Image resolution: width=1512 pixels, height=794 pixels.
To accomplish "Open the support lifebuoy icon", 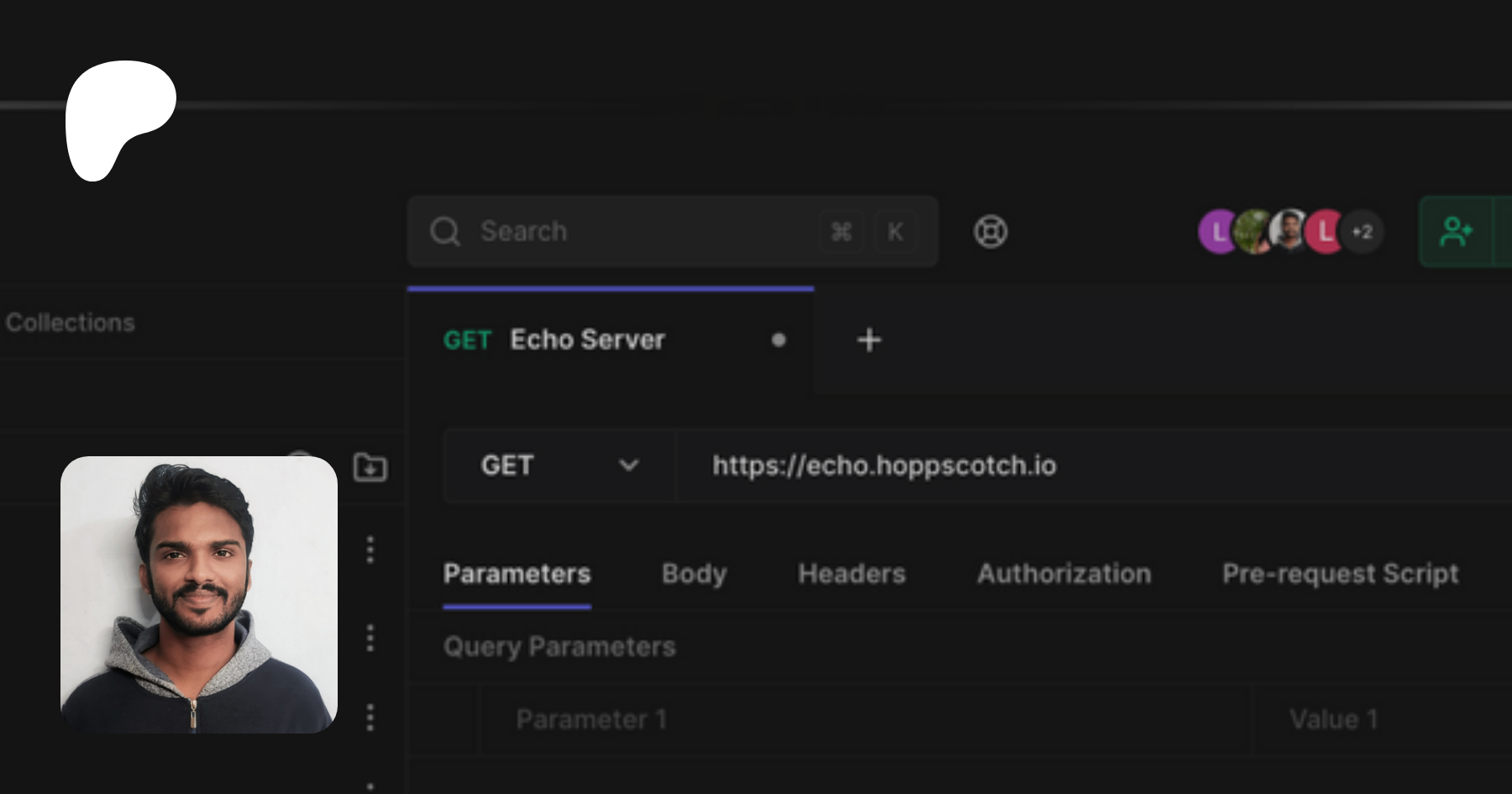I will [x=990, y=231].
